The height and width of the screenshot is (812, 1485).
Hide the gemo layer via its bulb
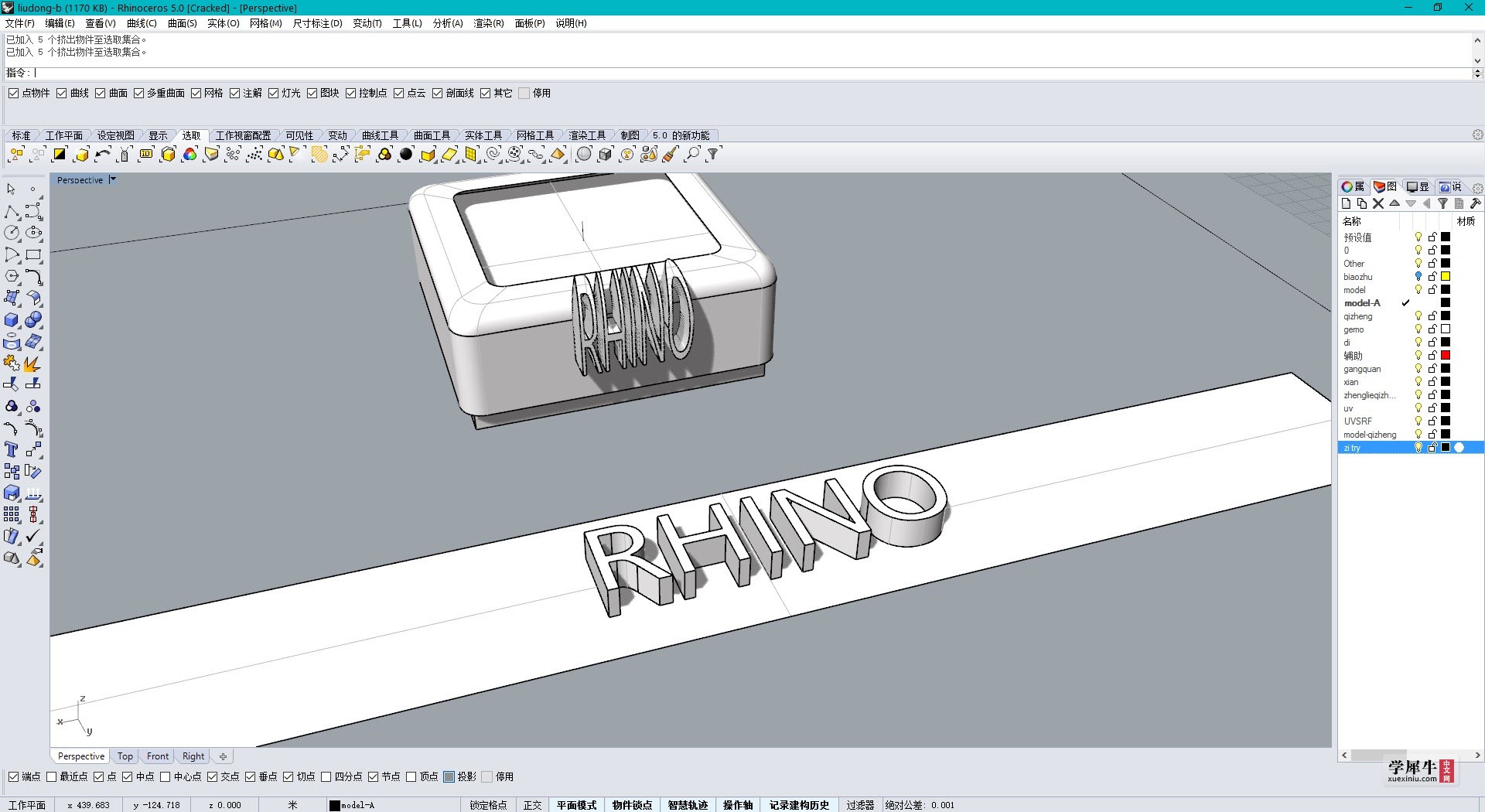coord(1418,329)
